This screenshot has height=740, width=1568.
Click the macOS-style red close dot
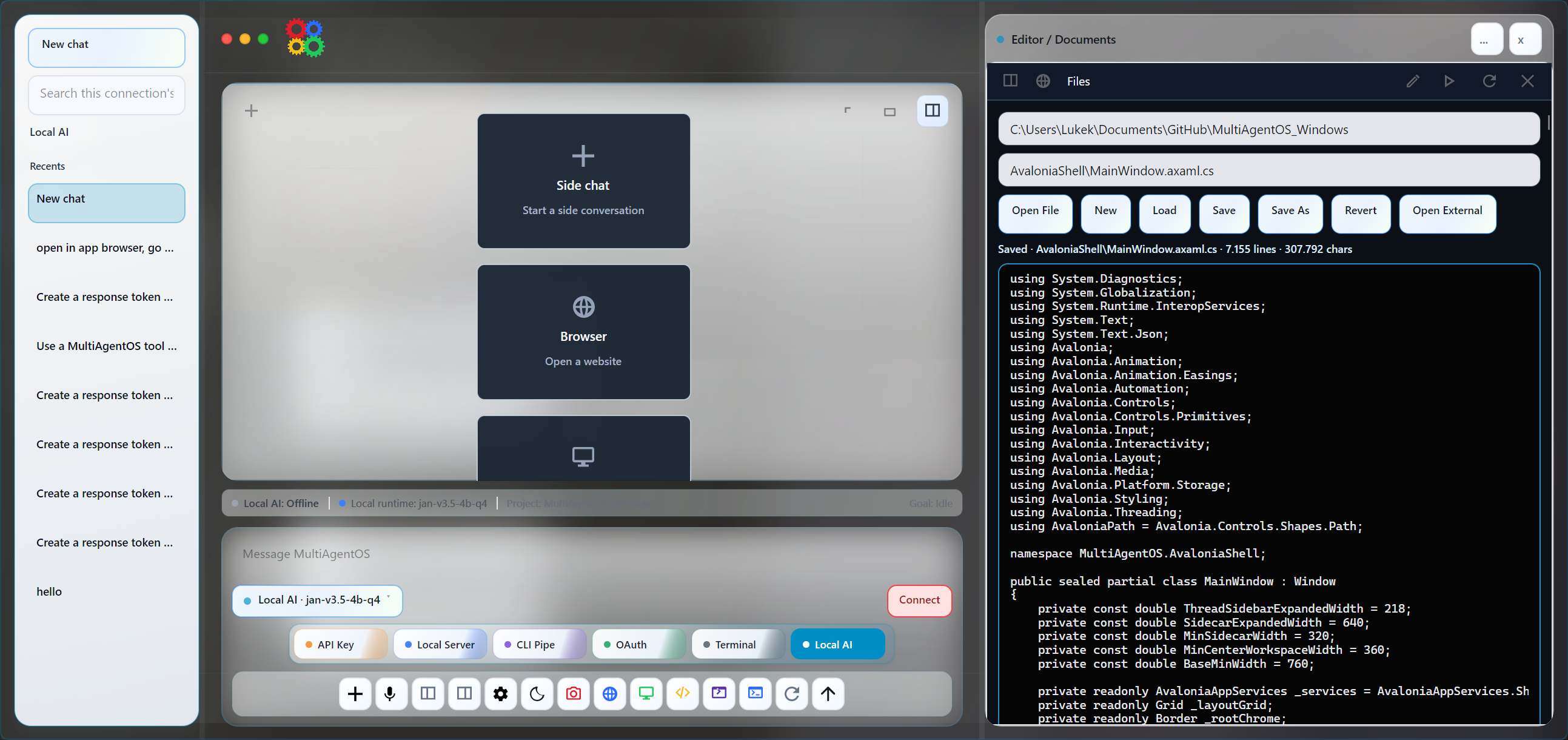(226, 39)
